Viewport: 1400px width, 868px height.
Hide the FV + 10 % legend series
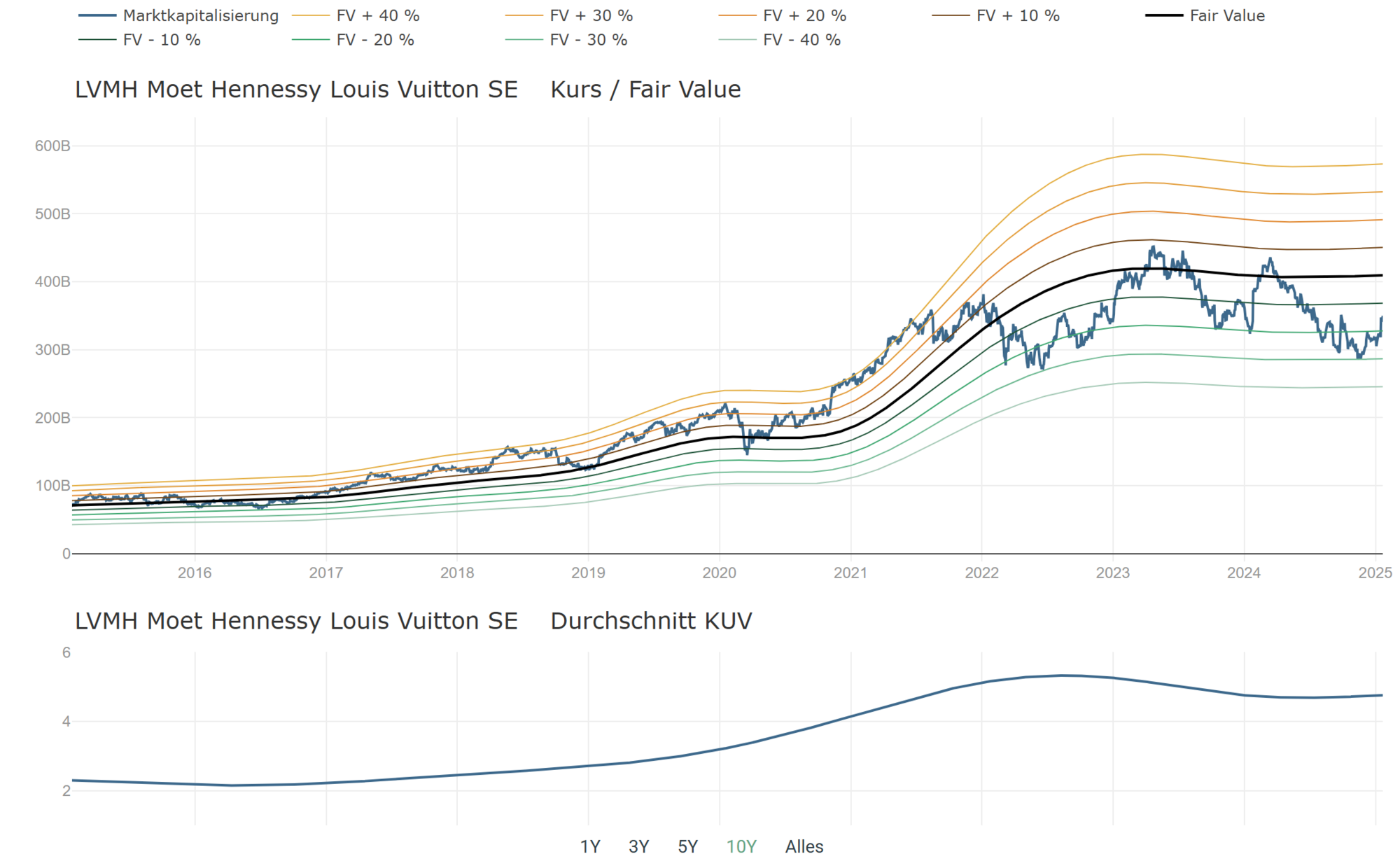point(1018,15)
